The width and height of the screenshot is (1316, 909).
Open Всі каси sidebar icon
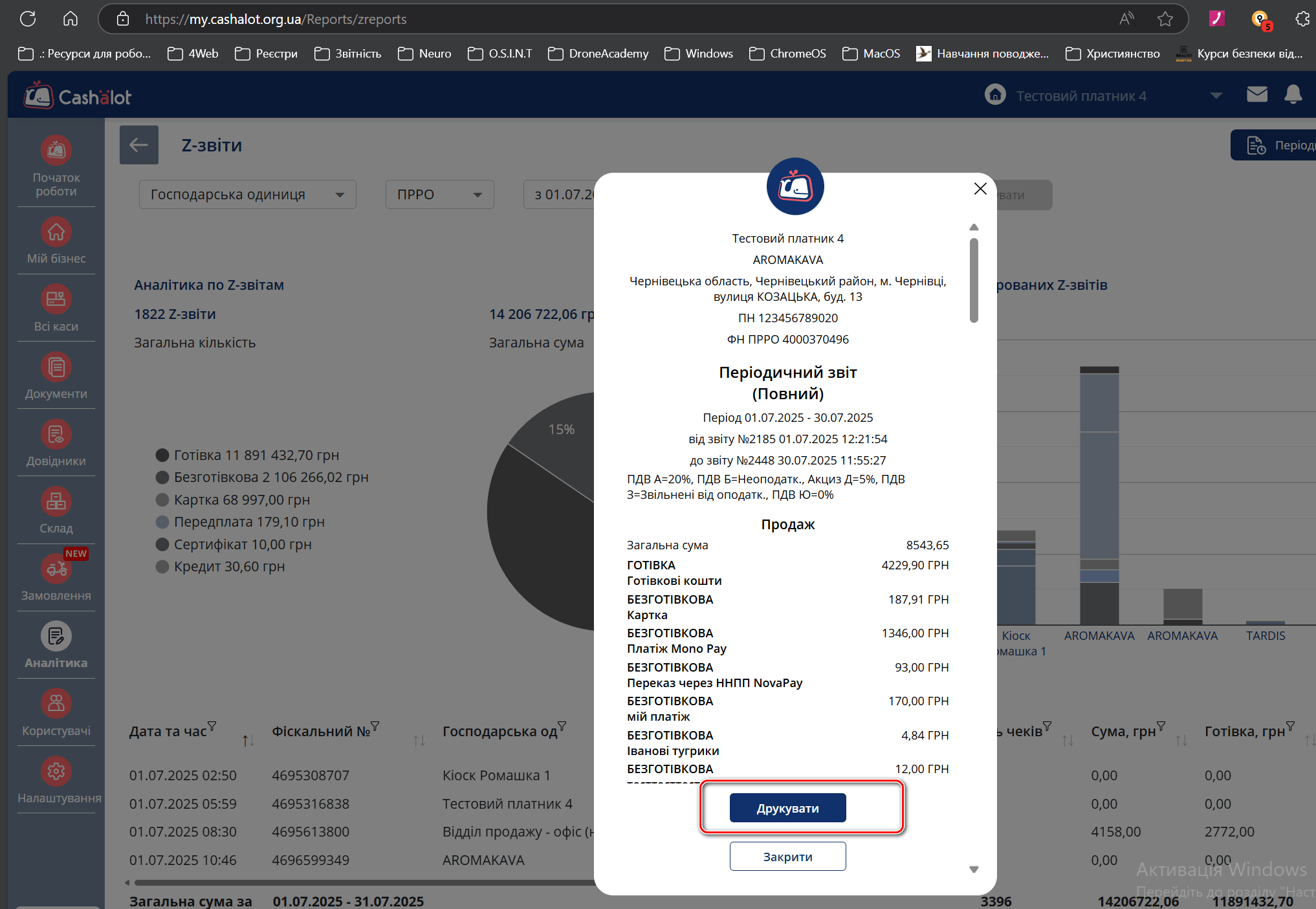(x=56, y=300)
